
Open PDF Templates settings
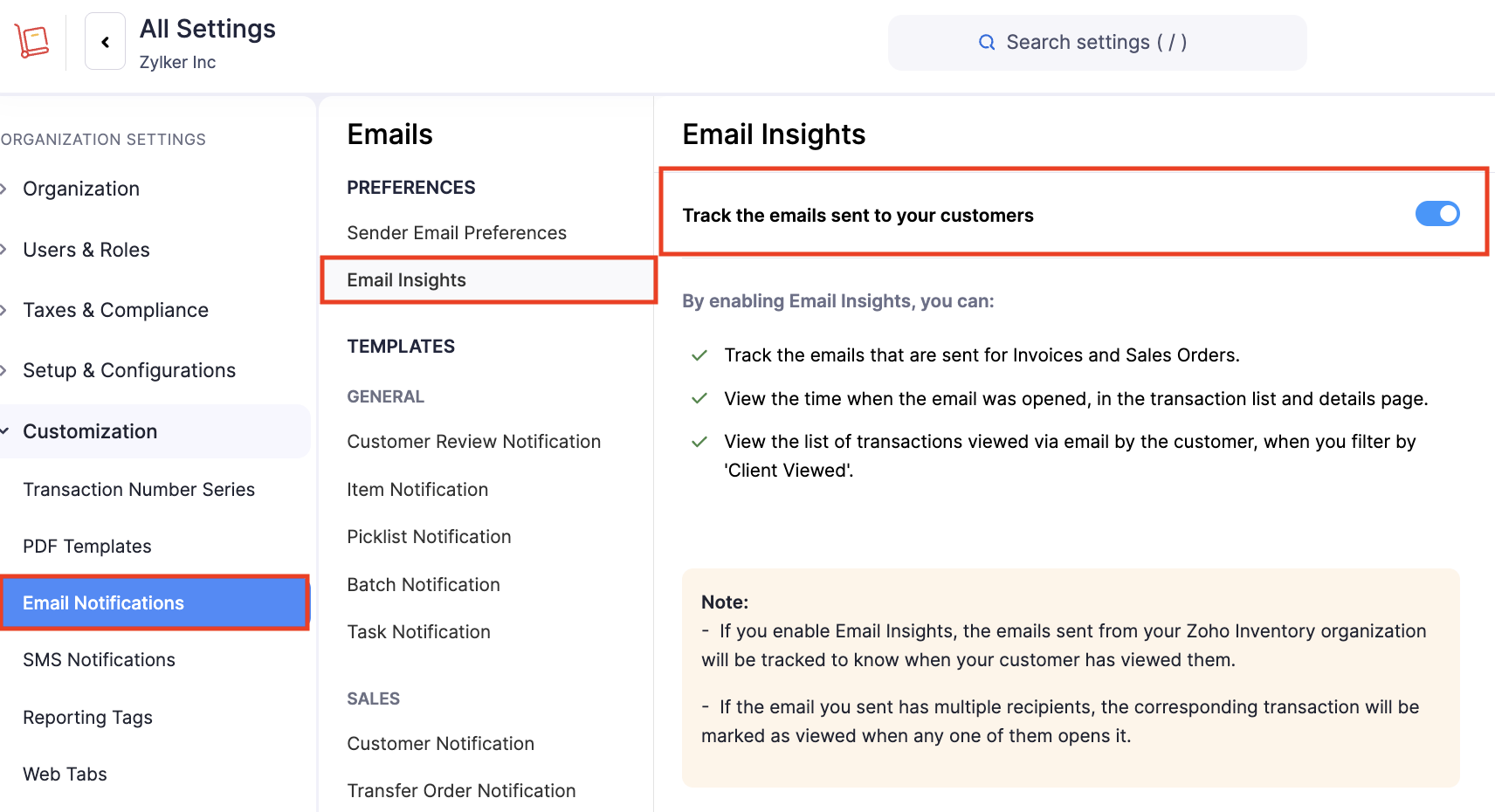86,546
